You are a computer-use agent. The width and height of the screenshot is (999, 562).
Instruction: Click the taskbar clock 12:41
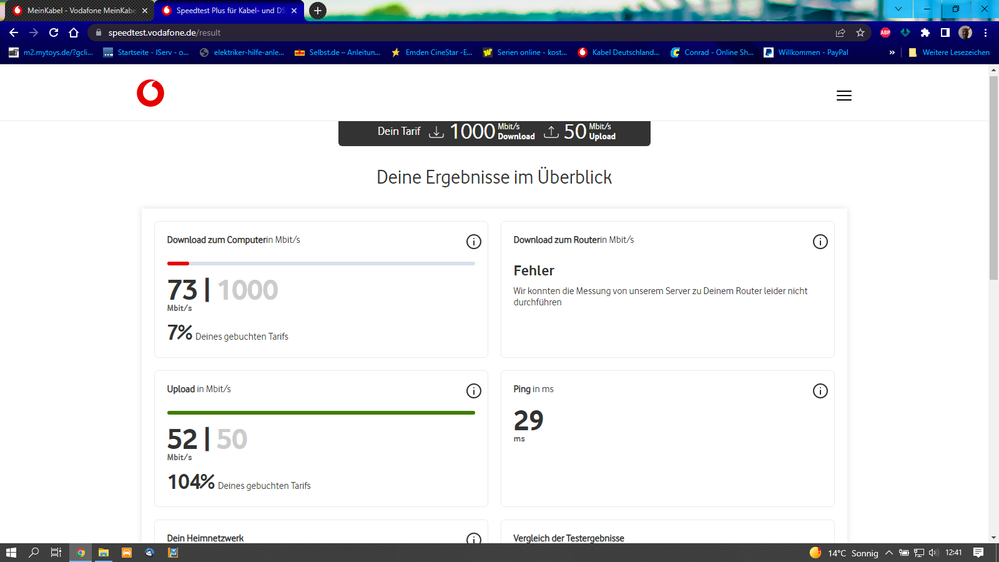[x=954, y=552]
